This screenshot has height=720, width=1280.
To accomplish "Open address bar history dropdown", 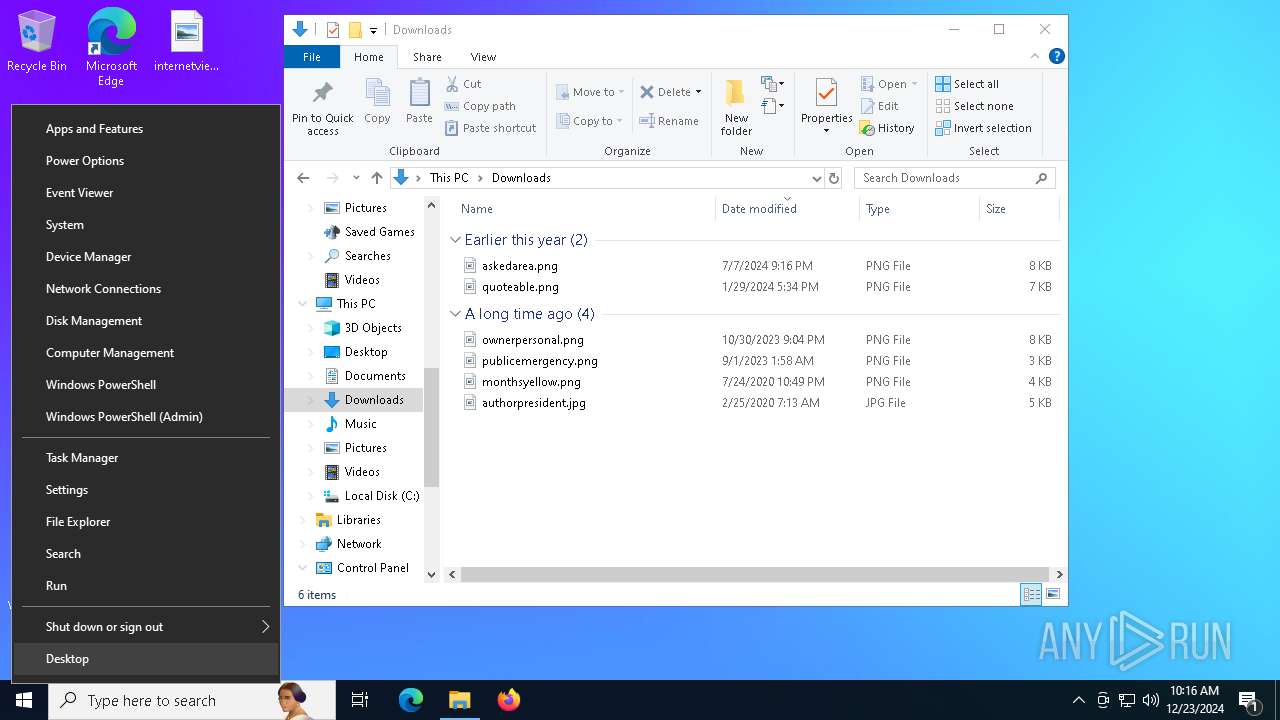I will pyautogui.click(x=816, y=178).
